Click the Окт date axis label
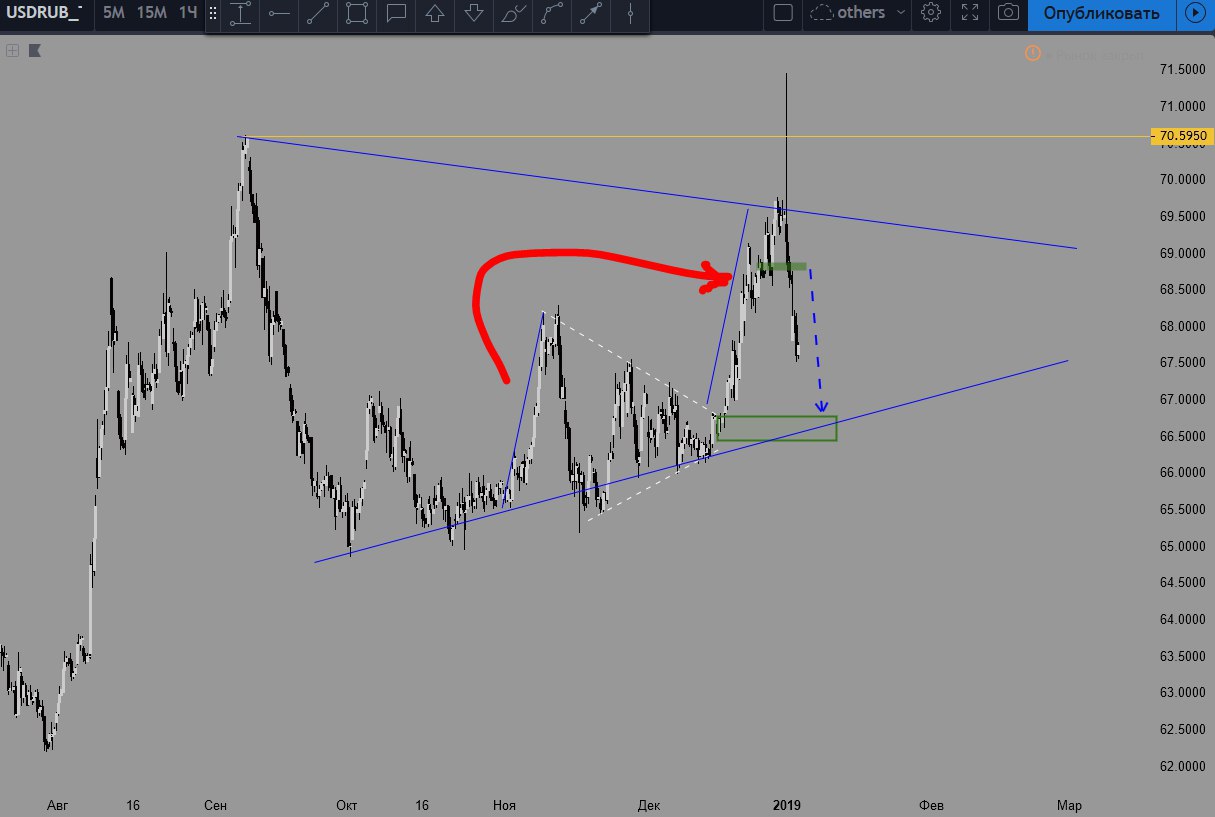The width and height of the screenshot is (1215, 817). coord(347,804)
